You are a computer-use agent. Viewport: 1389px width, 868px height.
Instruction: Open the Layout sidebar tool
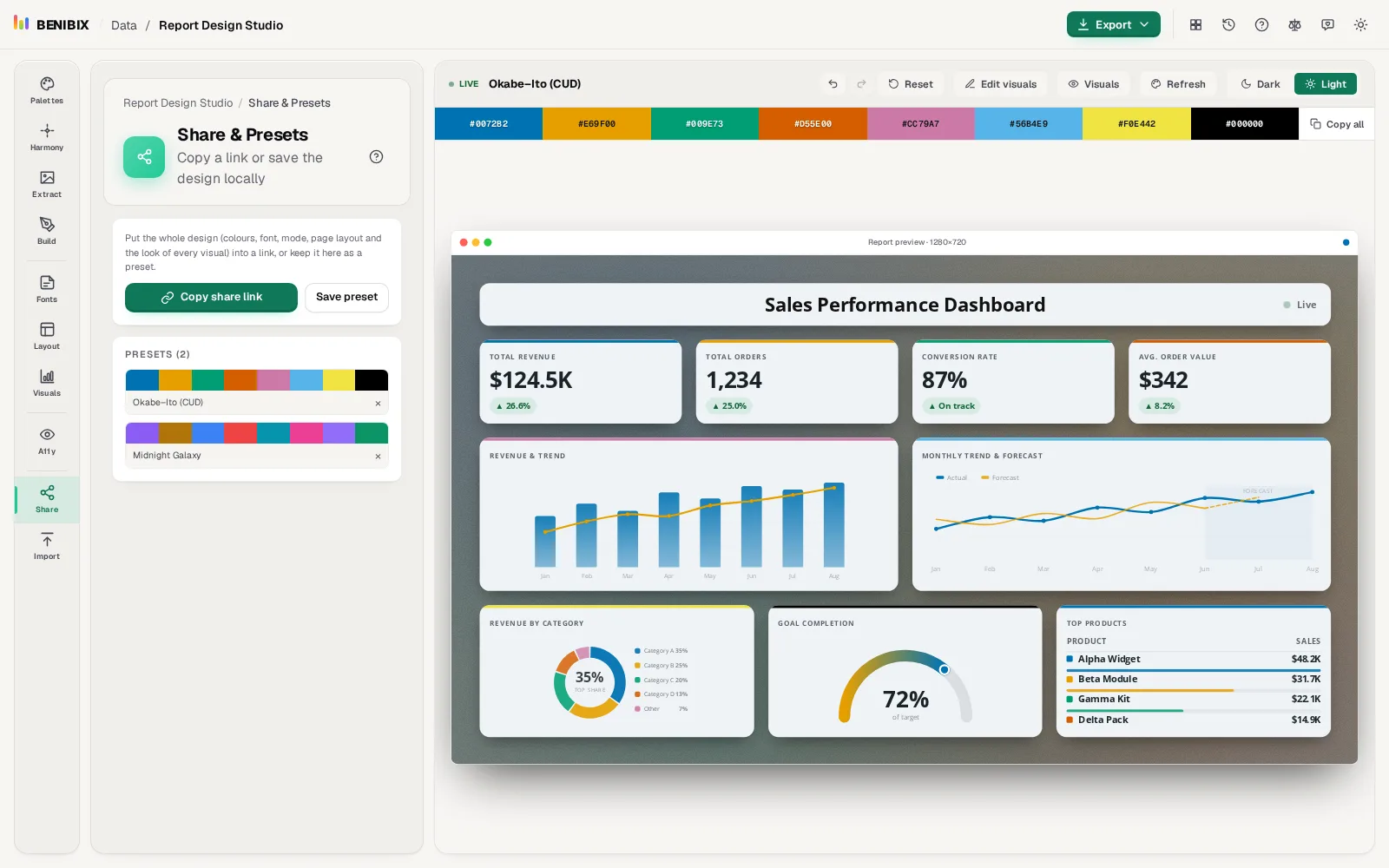tap(47, 336)
